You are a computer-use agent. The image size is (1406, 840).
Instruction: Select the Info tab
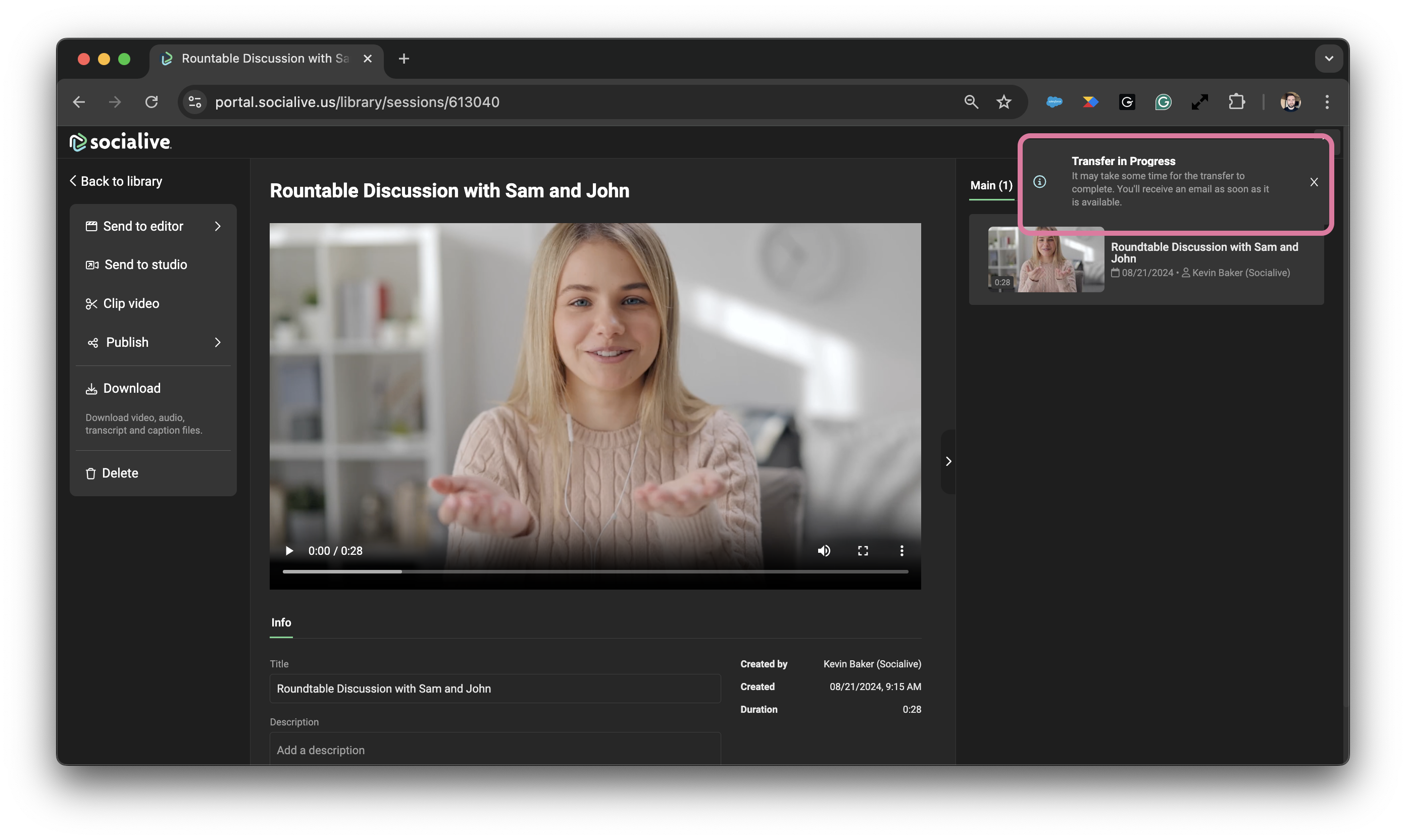(x=281, y=622)
